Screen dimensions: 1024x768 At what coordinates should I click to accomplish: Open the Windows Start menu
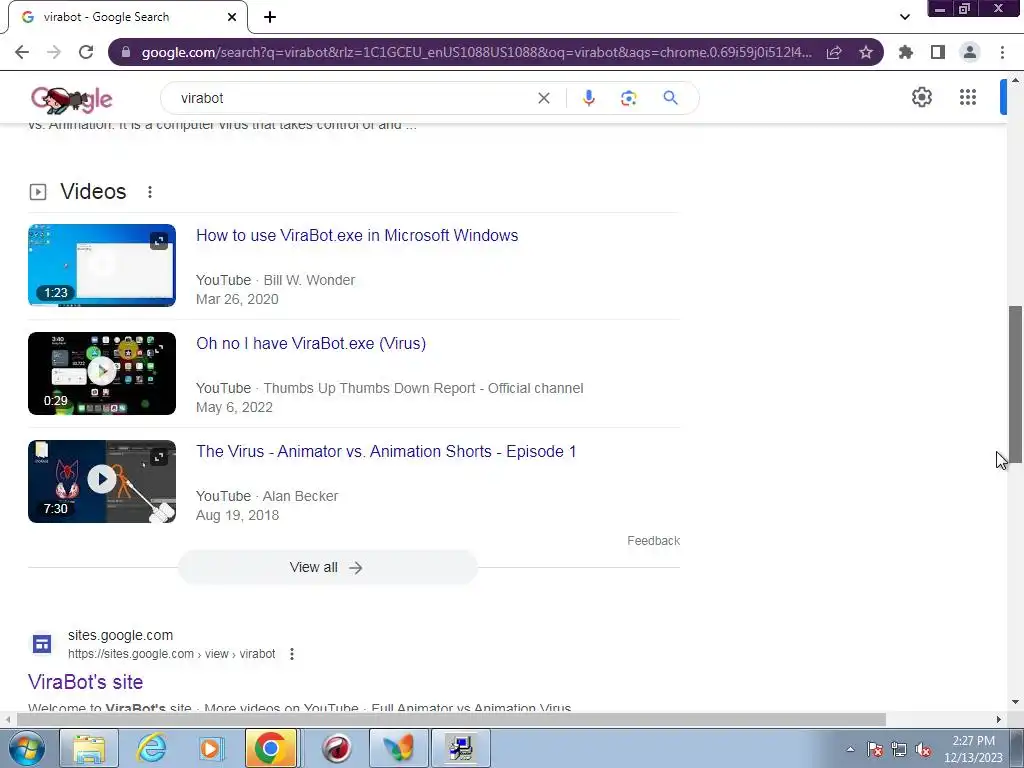click(27, 748)
